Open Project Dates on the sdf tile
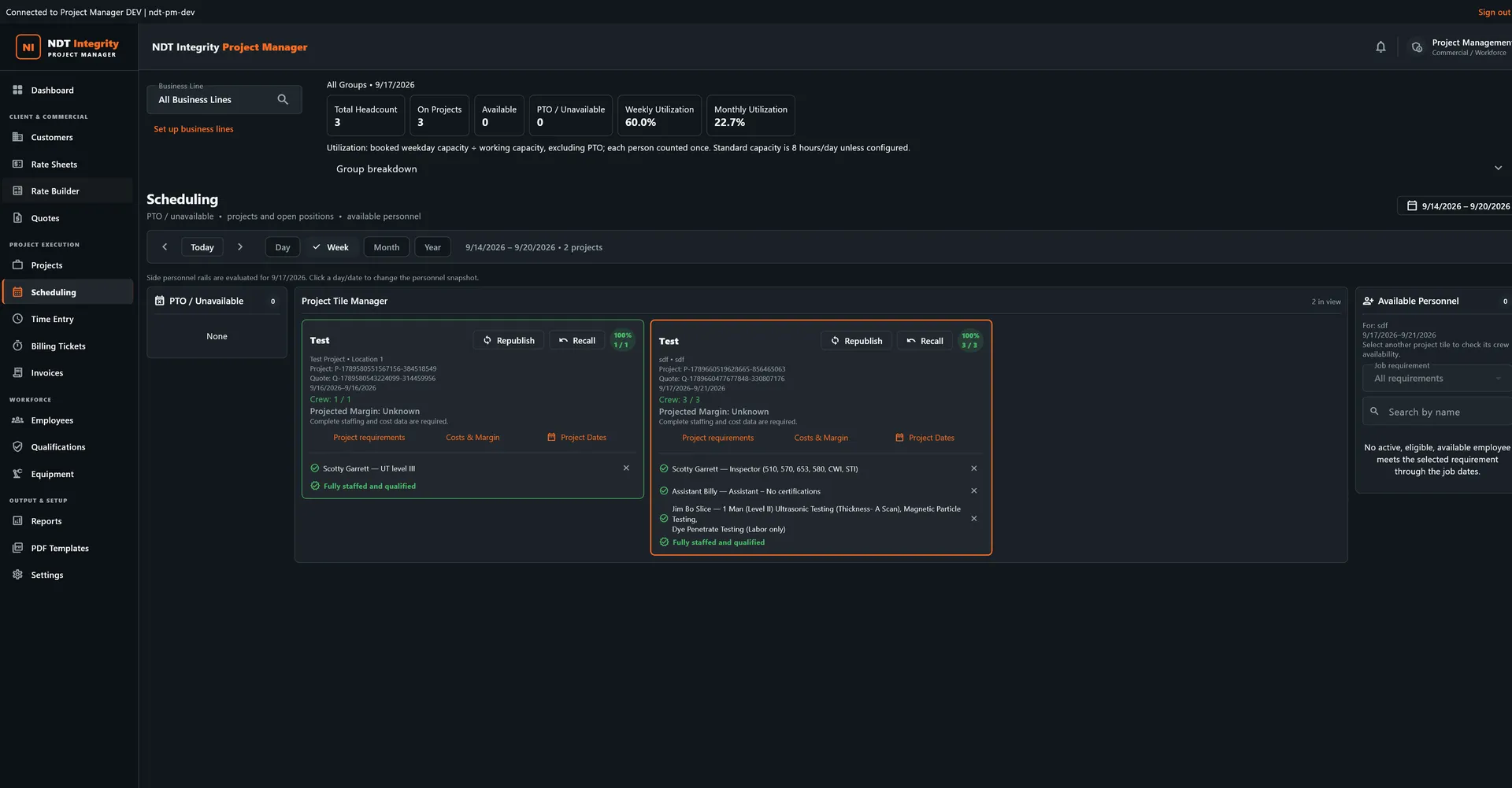The height and width of the screenshot is (788, 1512). point(925,438)
